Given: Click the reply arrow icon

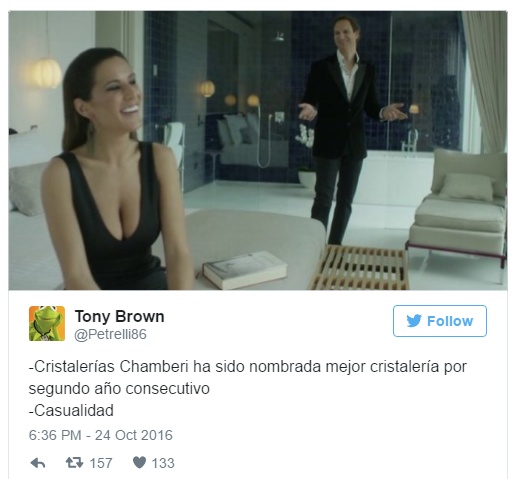Looking at the screenshot, I should 38,463.
